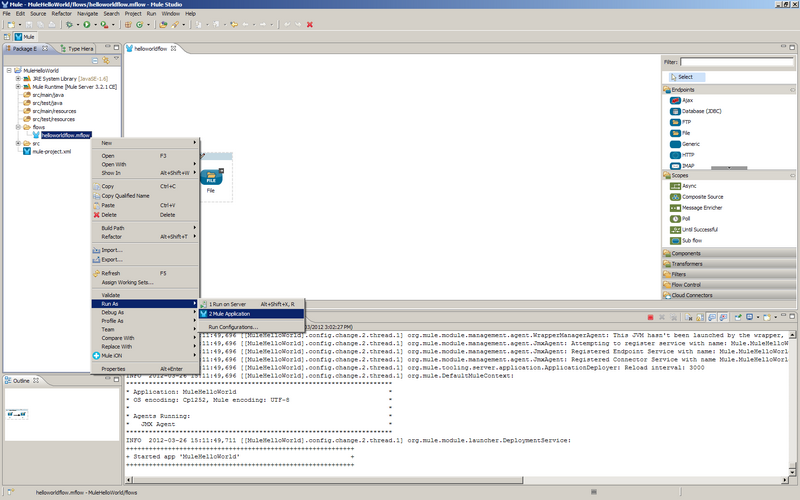Expand the Flow Control palette drawer
The width and height of the screenshot is (800, 500).
tap(730, 285)
